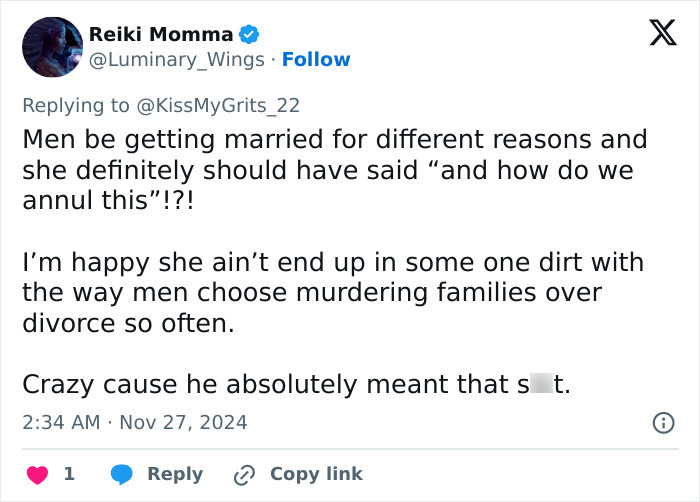Open the @KissMyGrits_22 mention link
This screenshot has width=700, height=502.
coord(220,105)
